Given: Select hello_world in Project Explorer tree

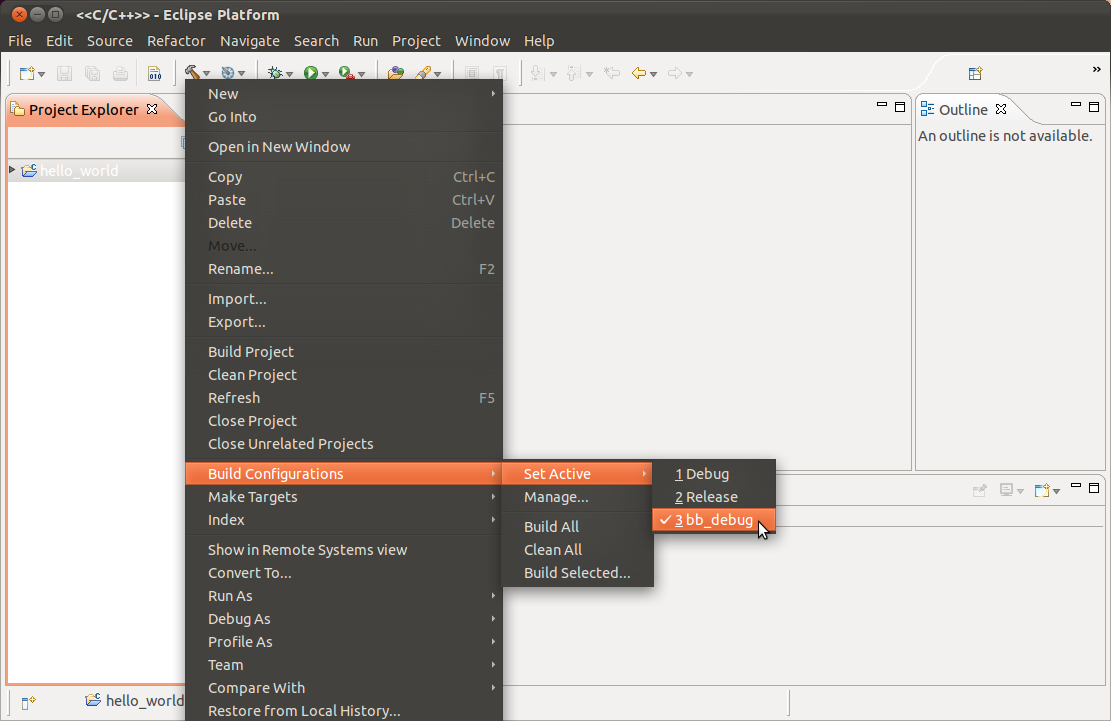Looking at the screenshot, I should (79, 171).
